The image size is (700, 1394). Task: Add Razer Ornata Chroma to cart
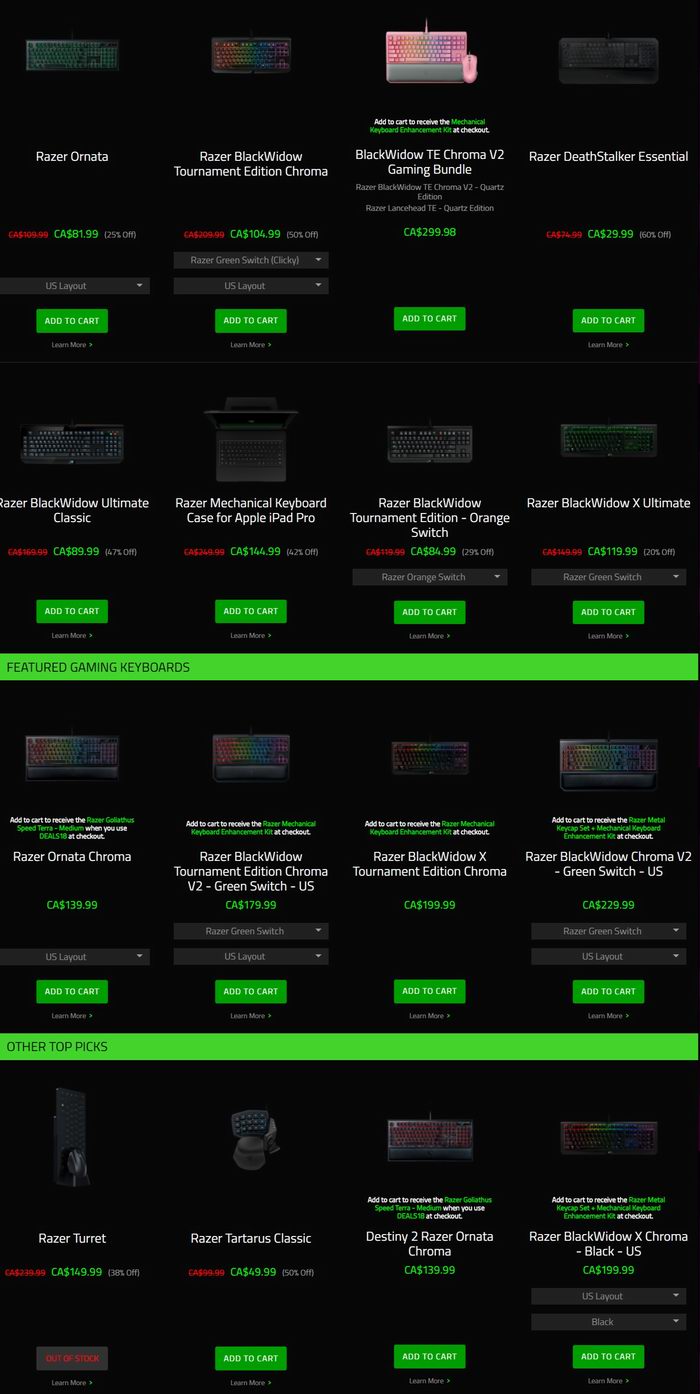click(72, 992)
